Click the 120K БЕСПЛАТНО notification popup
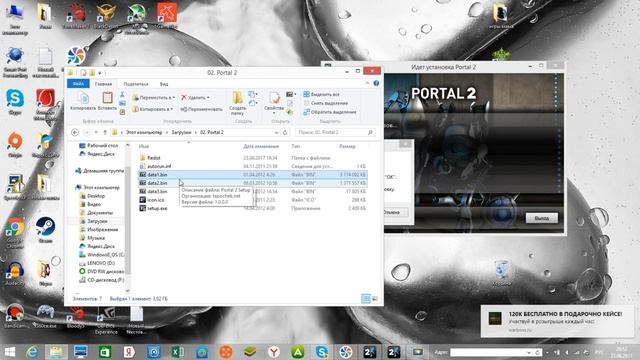The image size is (640, 360). tap(557, 321)
